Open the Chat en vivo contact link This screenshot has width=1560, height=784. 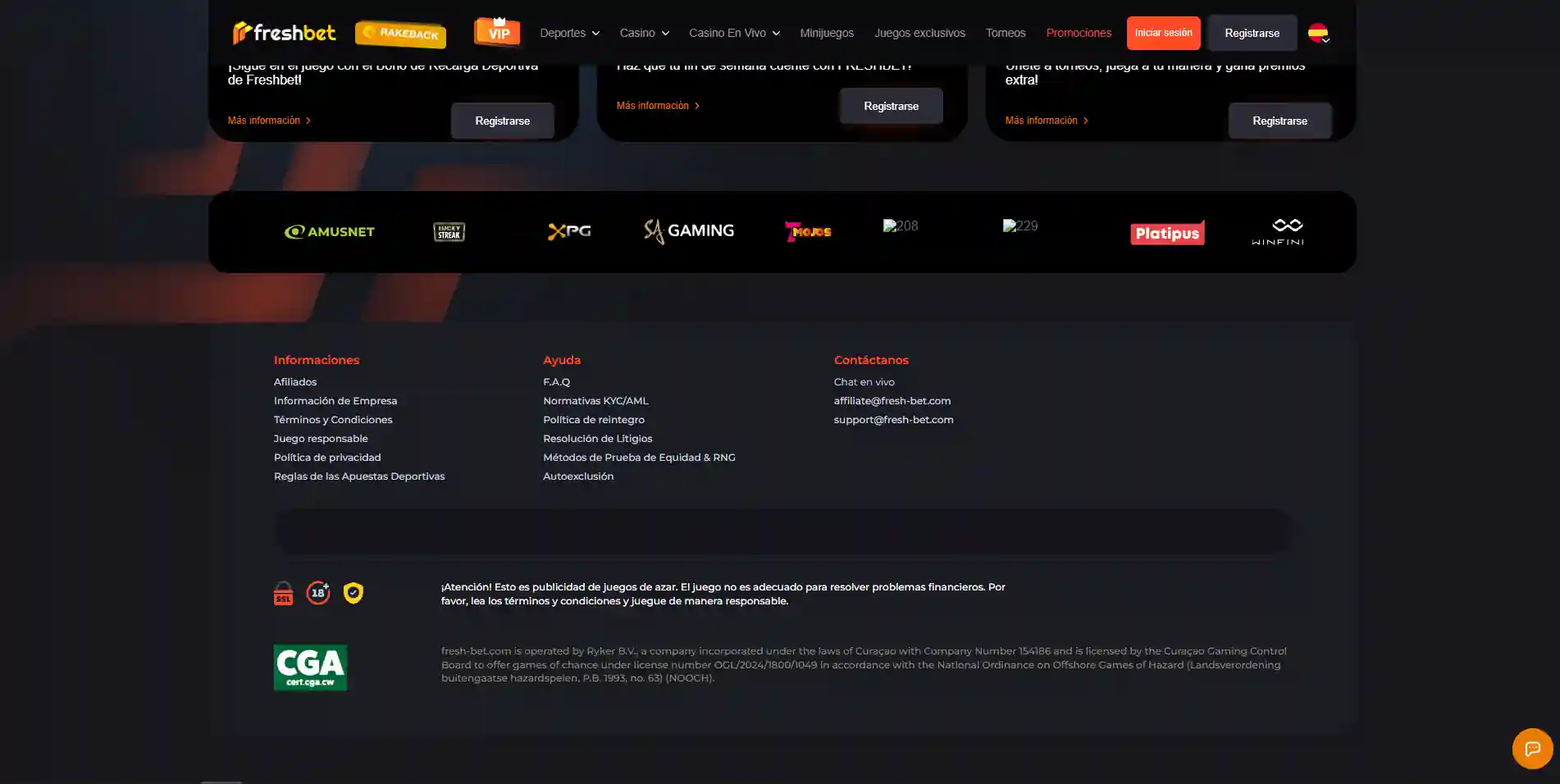click(864, 382)
